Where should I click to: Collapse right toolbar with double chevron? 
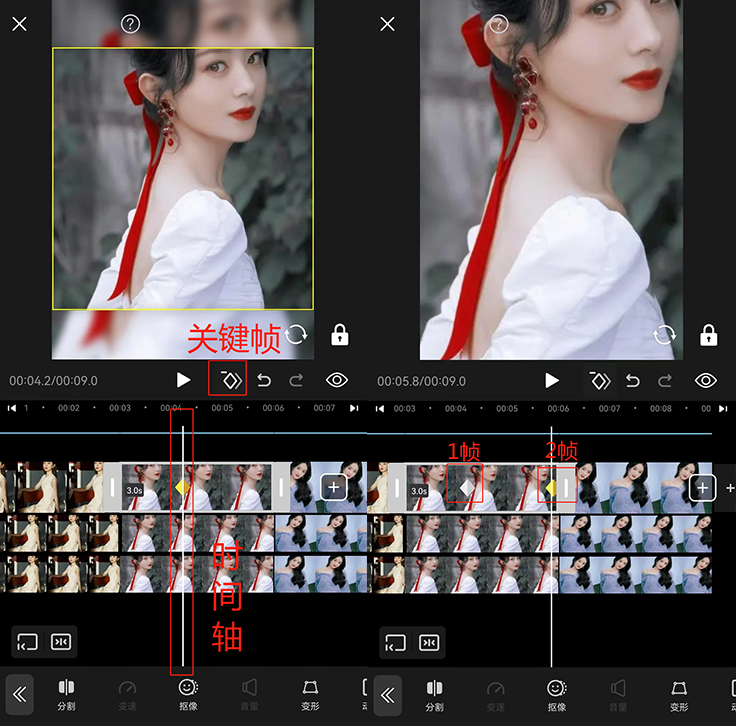tap(388, 695)
